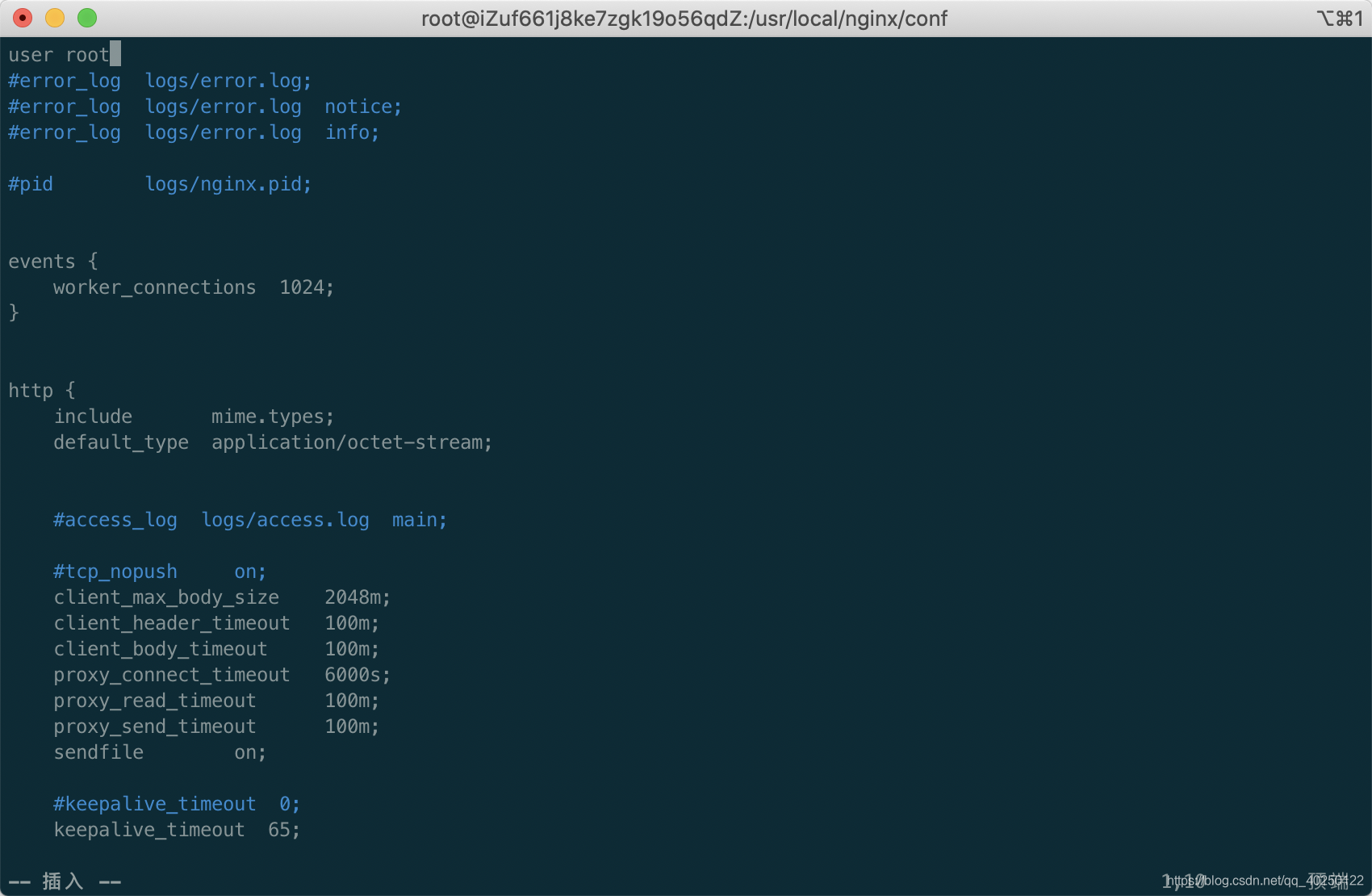Click 'proxy_send_timeout' directive
This screenshot has width=1372, height=896.
point(155,727)
